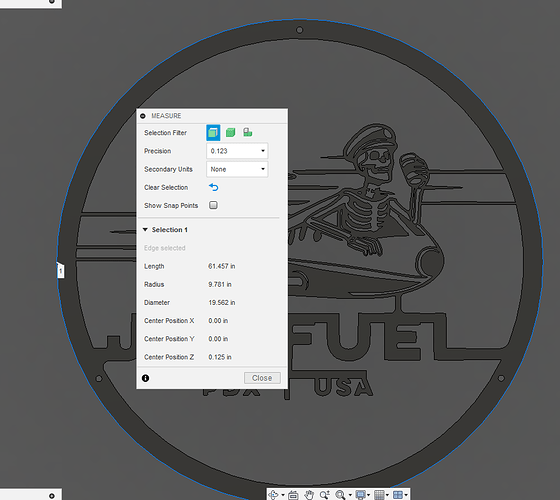Image resolution: width=560 pixels, height=500 pixels.
Task: Activate the Orbit navigation tool
Action: click(x=273, y=495)
